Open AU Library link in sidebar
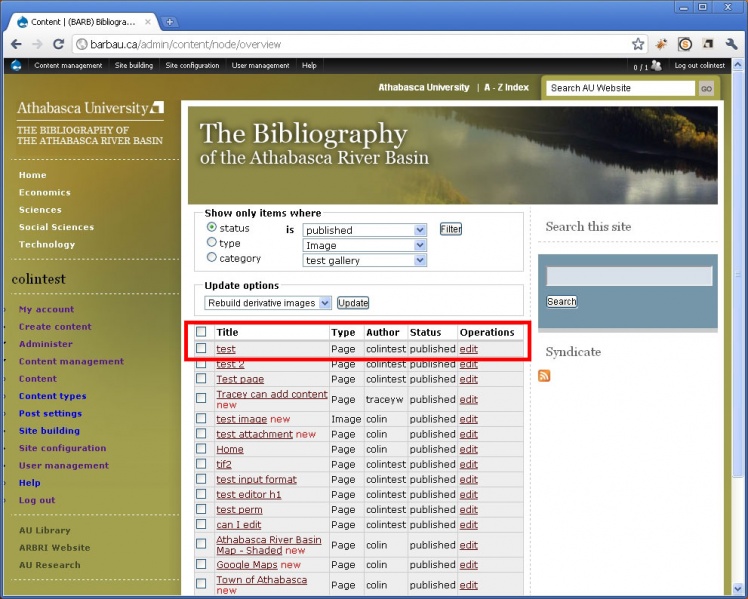This screenshot has width=748, height=599. tap(44, 530)
